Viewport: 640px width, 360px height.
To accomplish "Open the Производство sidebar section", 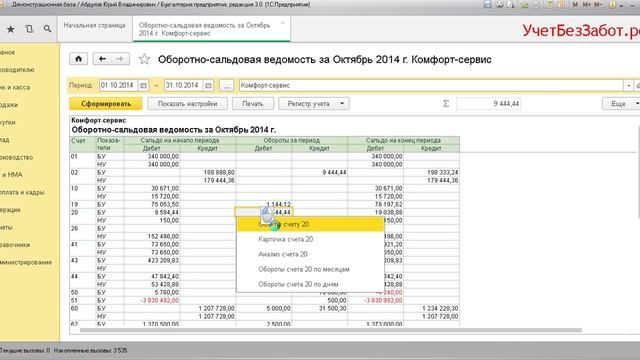I will click(16, 157).
